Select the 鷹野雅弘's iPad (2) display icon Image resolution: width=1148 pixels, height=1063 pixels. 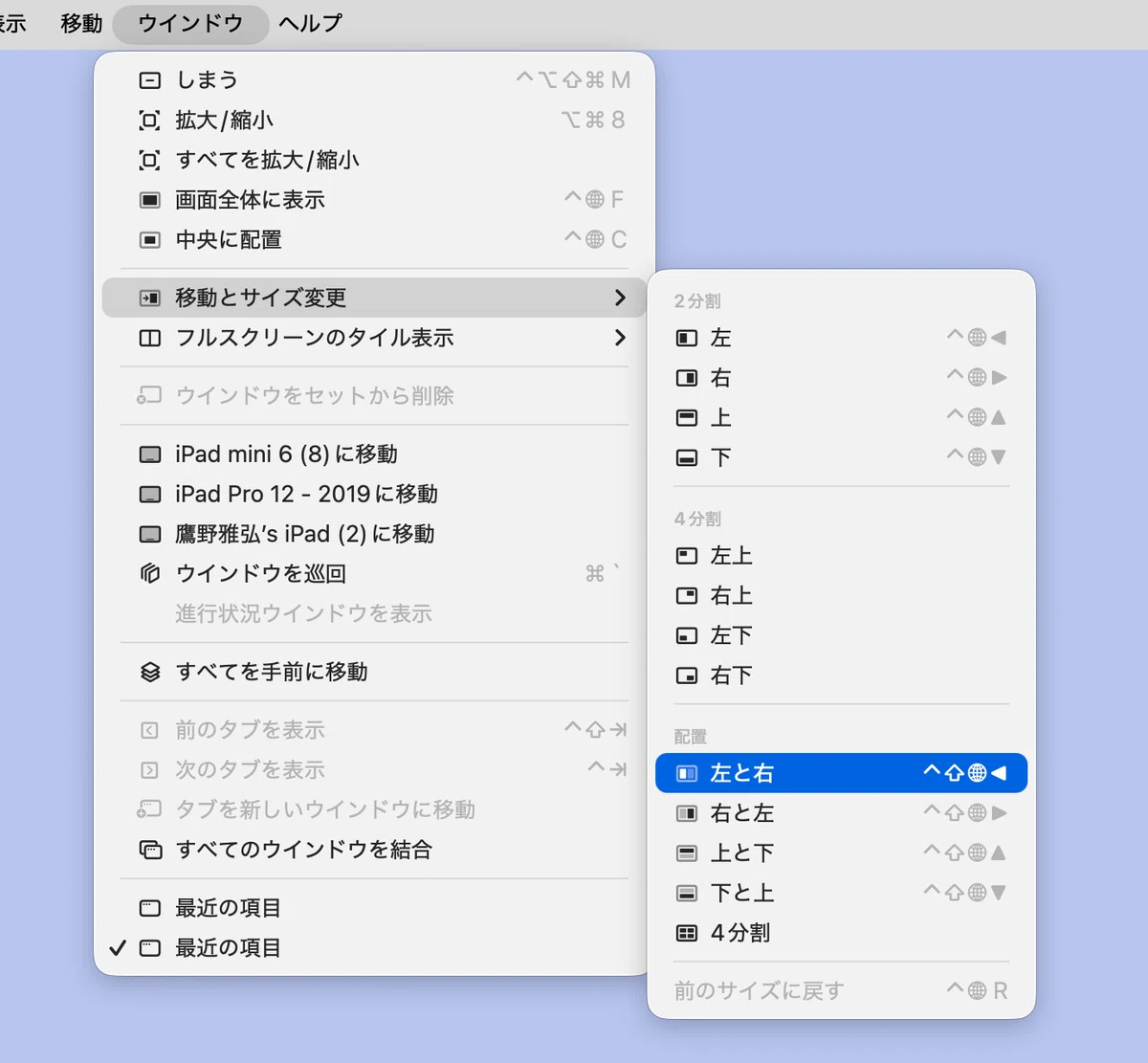(x=150, y=534)
